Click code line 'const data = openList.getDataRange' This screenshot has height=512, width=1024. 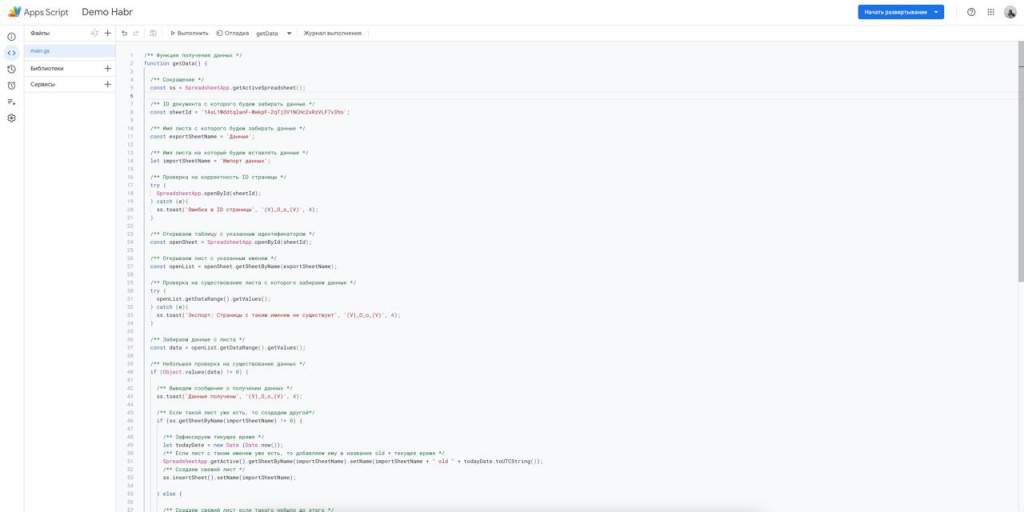(227, 347)
